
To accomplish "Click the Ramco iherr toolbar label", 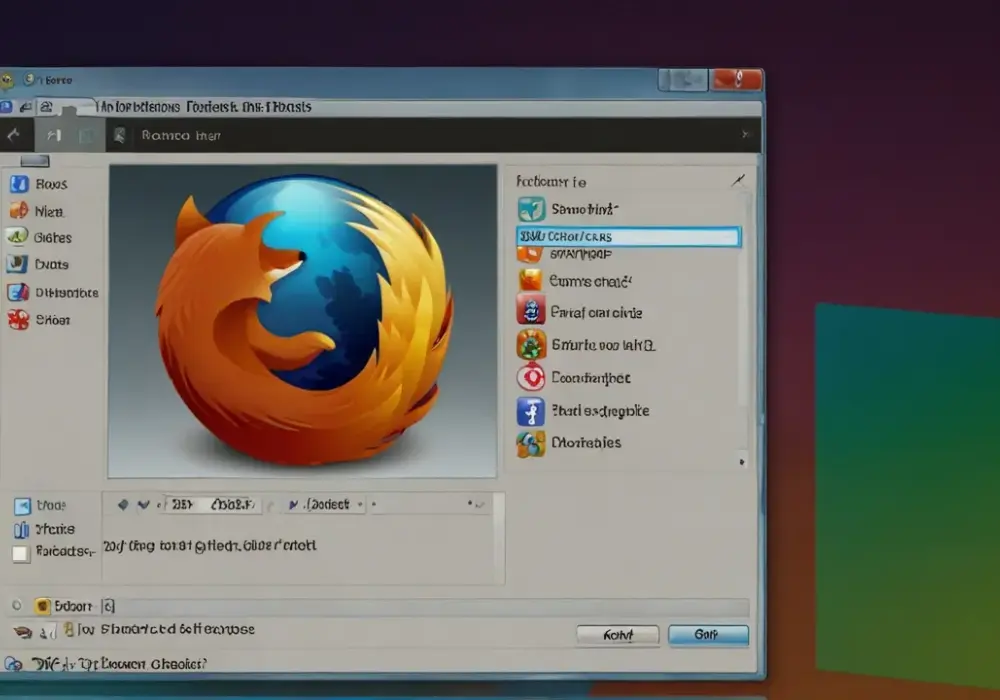I will click(x=181, y=135).
